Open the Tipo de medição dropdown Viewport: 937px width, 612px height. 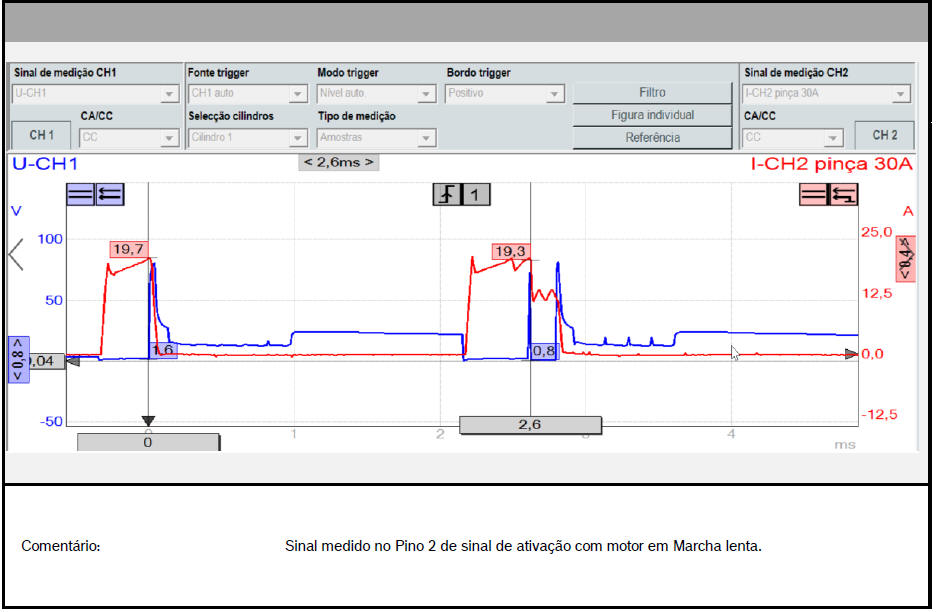pyautogui.click(x=376, y=138)
